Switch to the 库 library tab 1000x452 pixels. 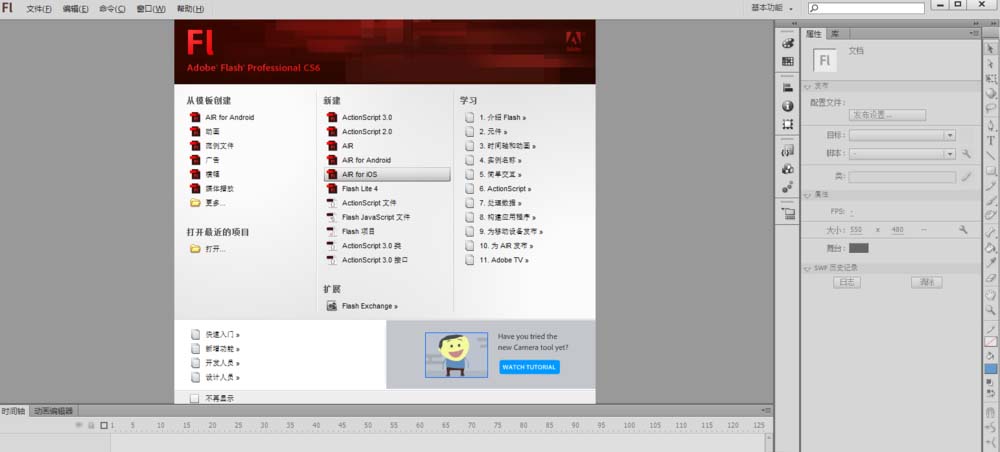click(x=834, y=34)
